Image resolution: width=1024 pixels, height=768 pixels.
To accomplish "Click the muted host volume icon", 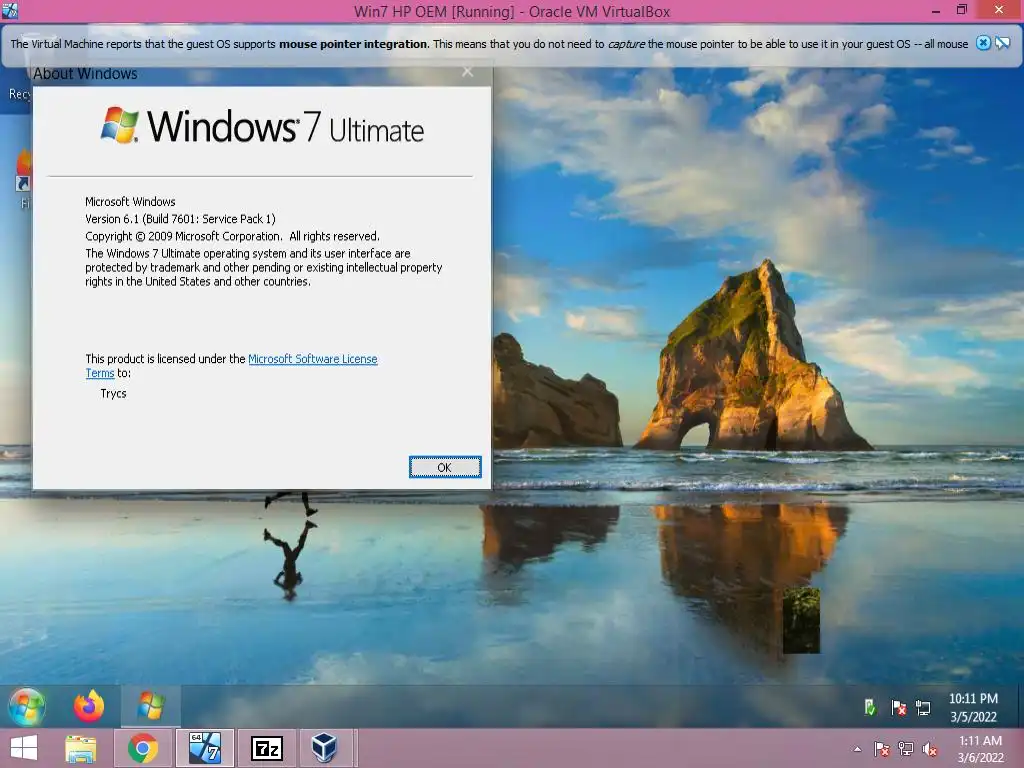I will 930,749.
